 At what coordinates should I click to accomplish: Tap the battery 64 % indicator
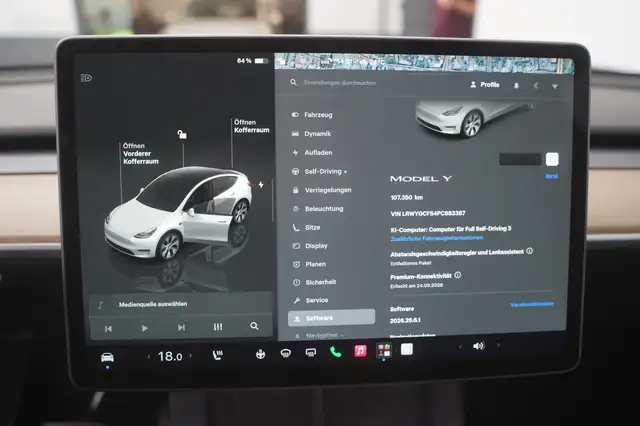point(252,61)
